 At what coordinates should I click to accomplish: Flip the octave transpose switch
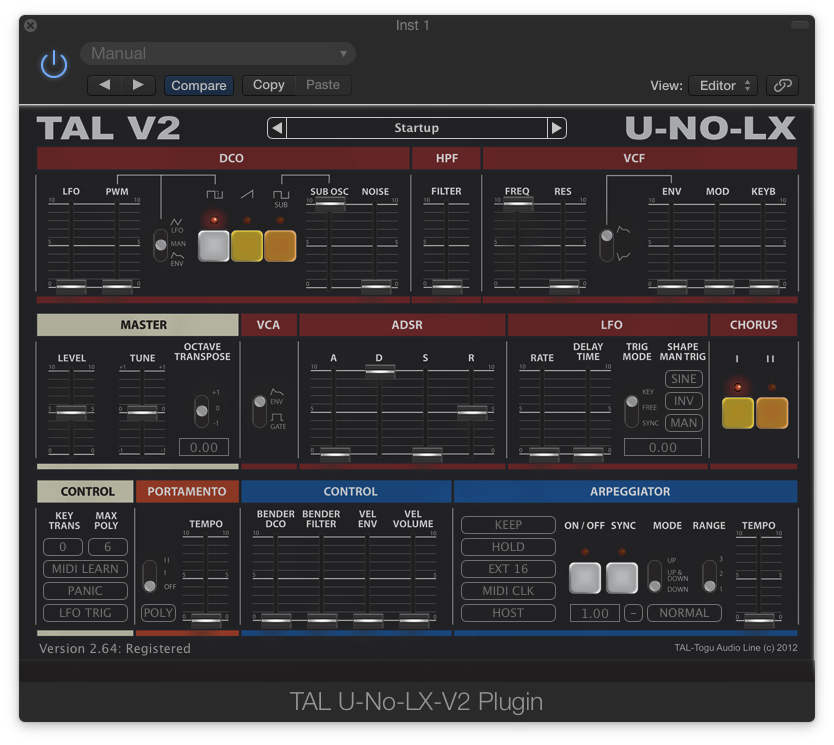point(202,411)
